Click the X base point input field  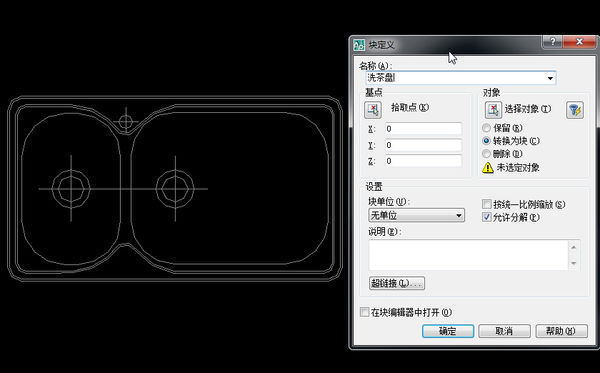pos(422,129)
